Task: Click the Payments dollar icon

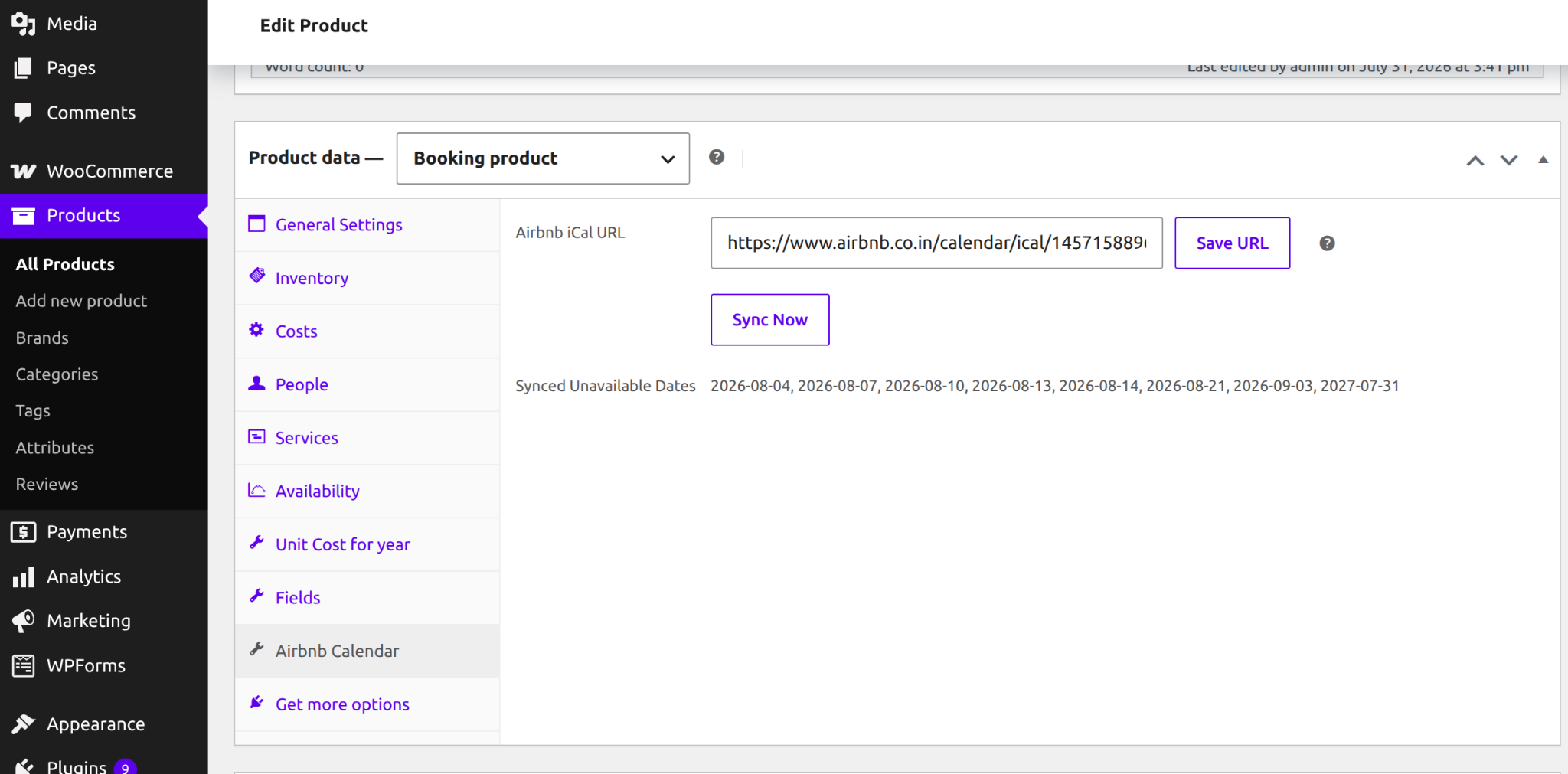Action: click(x=23, y=532)
